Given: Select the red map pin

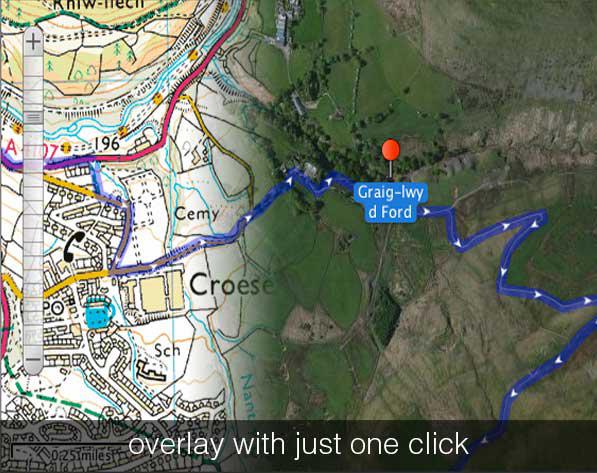Looking at the screenshot, I should coord(391,159).
